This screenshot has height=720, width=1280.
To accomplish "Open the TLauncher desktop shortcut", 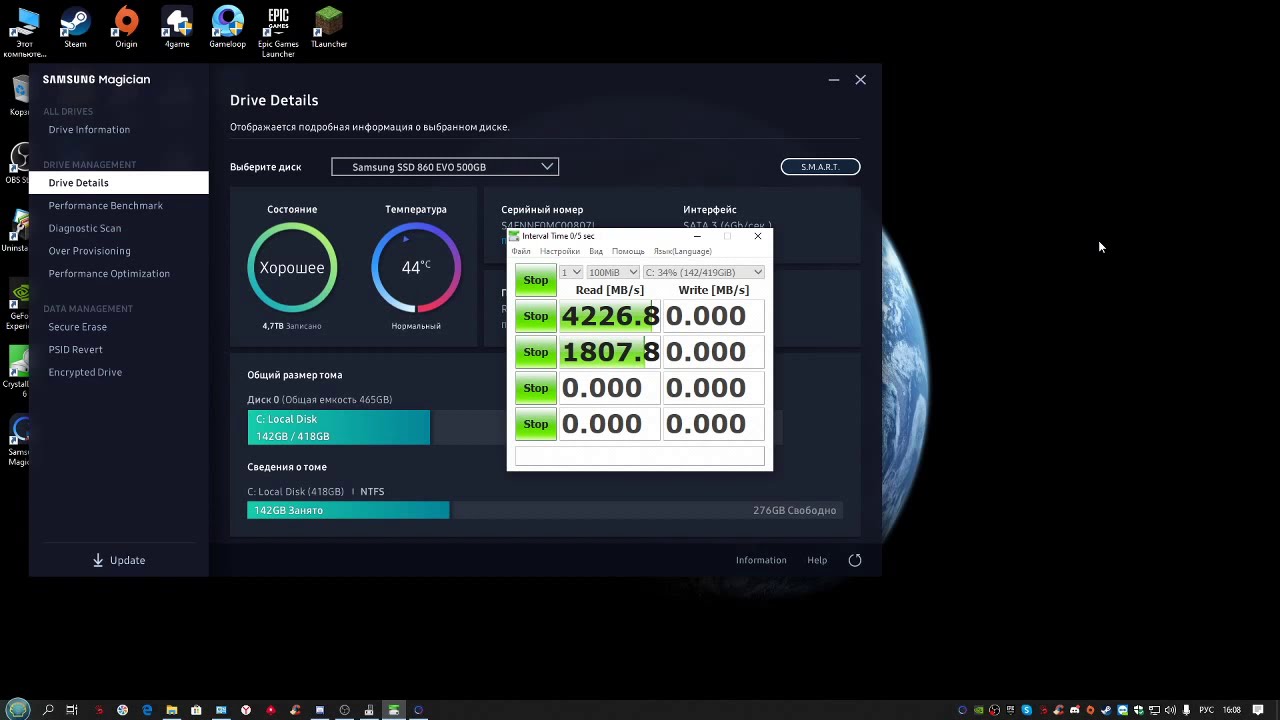I will 329,28.
